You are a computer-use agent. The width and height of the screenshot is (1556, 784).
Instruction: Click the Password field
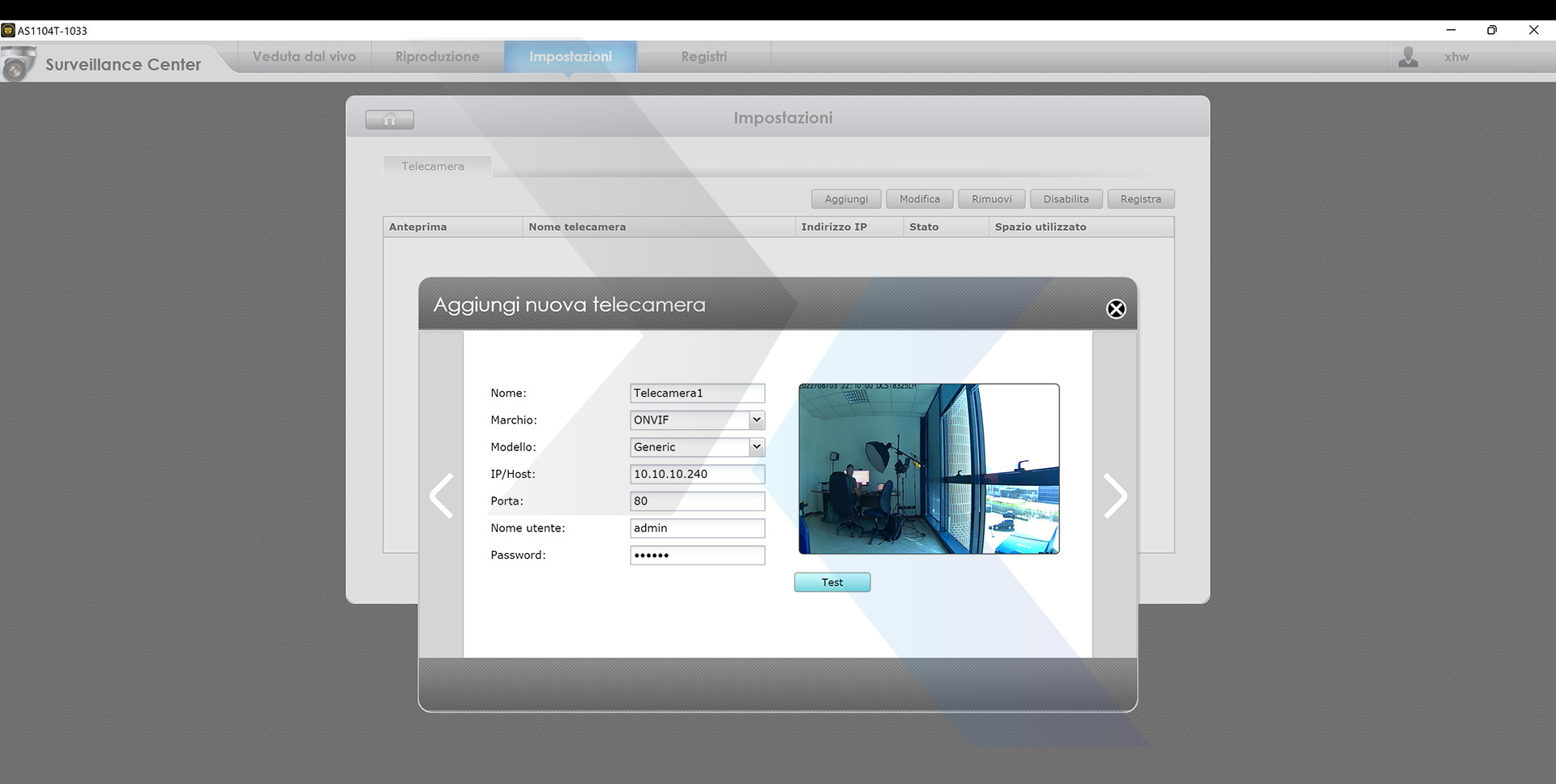click(x=697, y=555)
